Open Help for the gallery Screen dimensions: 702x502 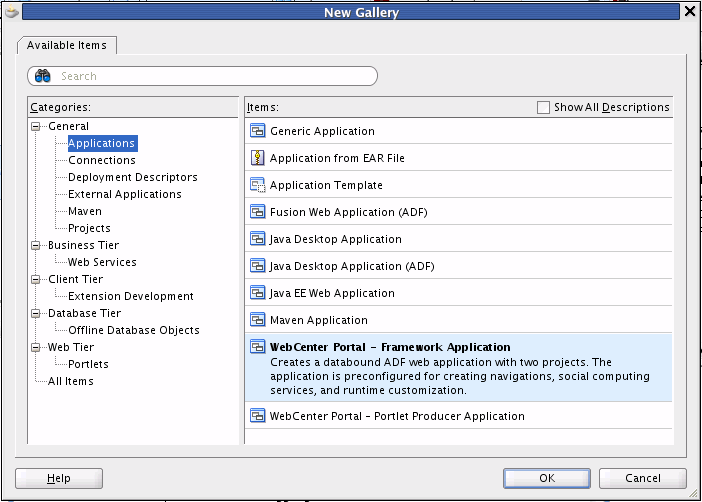coord(59,478)
